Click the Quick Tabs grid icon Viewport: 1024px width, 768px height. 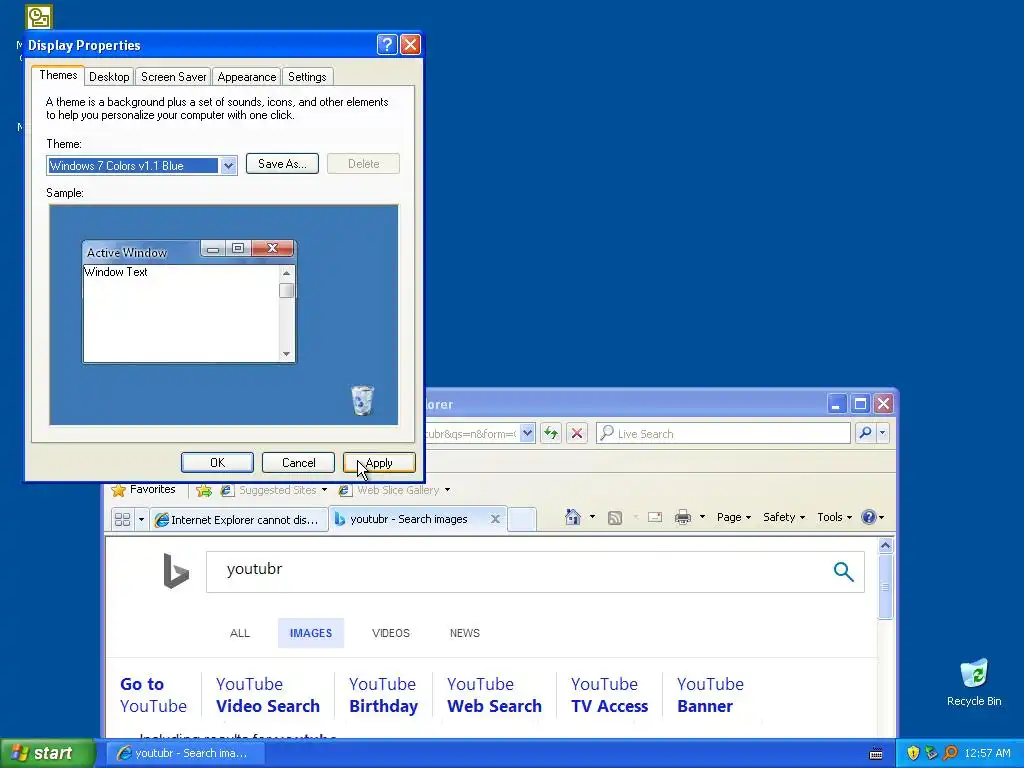122,519
